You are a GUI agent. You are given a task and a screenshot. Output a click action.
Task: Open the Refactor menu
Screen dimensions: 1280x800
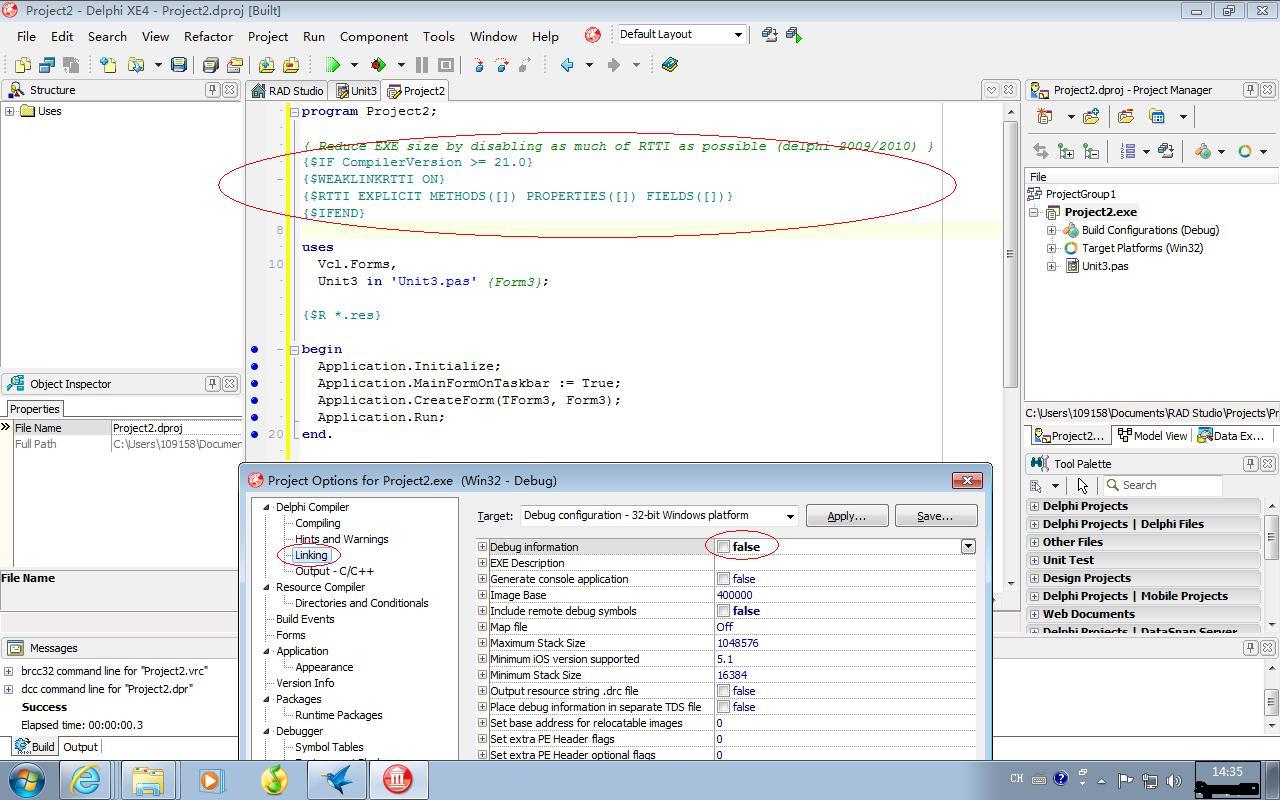tap(208, 36)
